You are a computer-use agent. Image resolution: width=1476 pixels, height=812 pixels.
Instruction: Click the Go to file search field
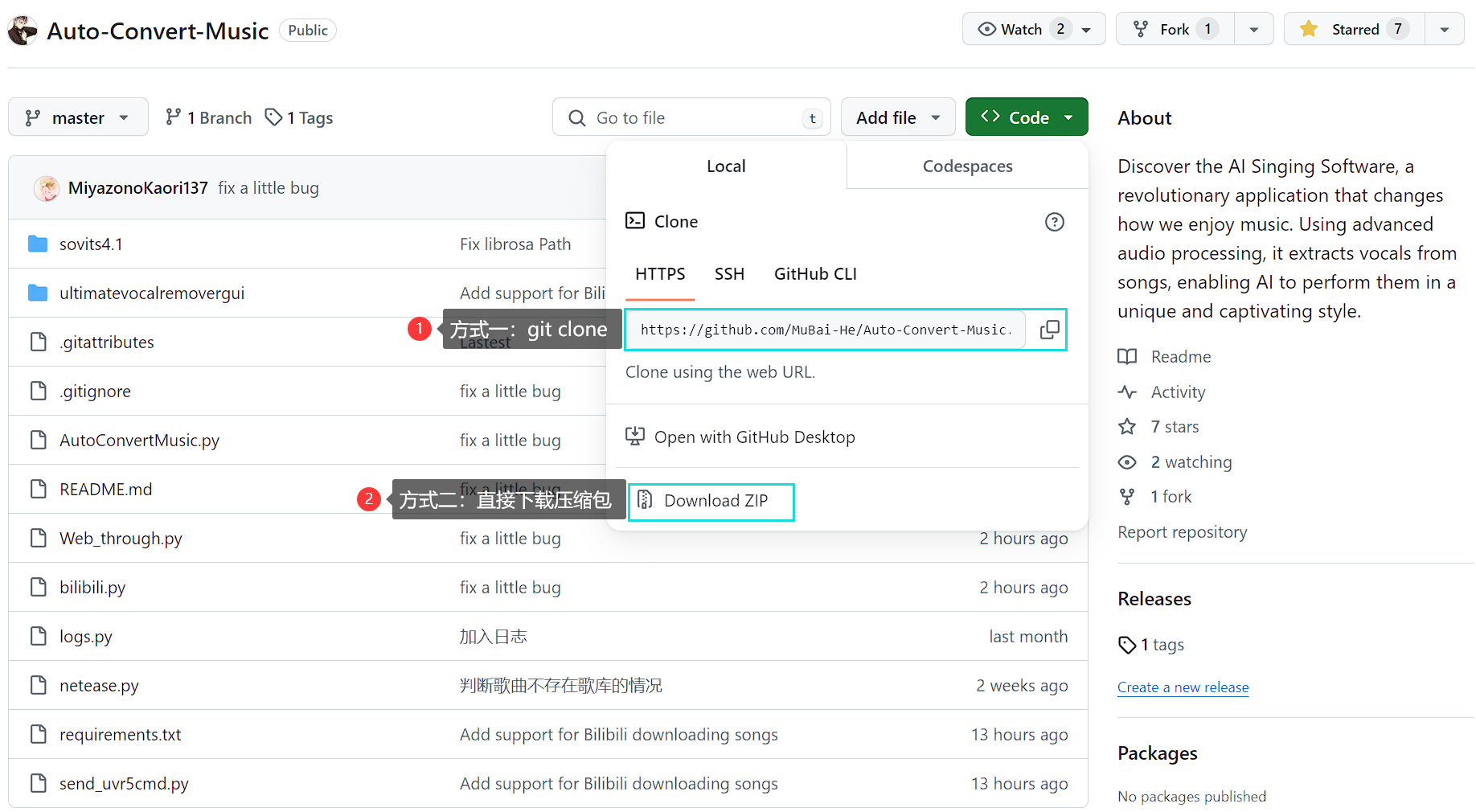pyautogui.click(x=691, y=117)
